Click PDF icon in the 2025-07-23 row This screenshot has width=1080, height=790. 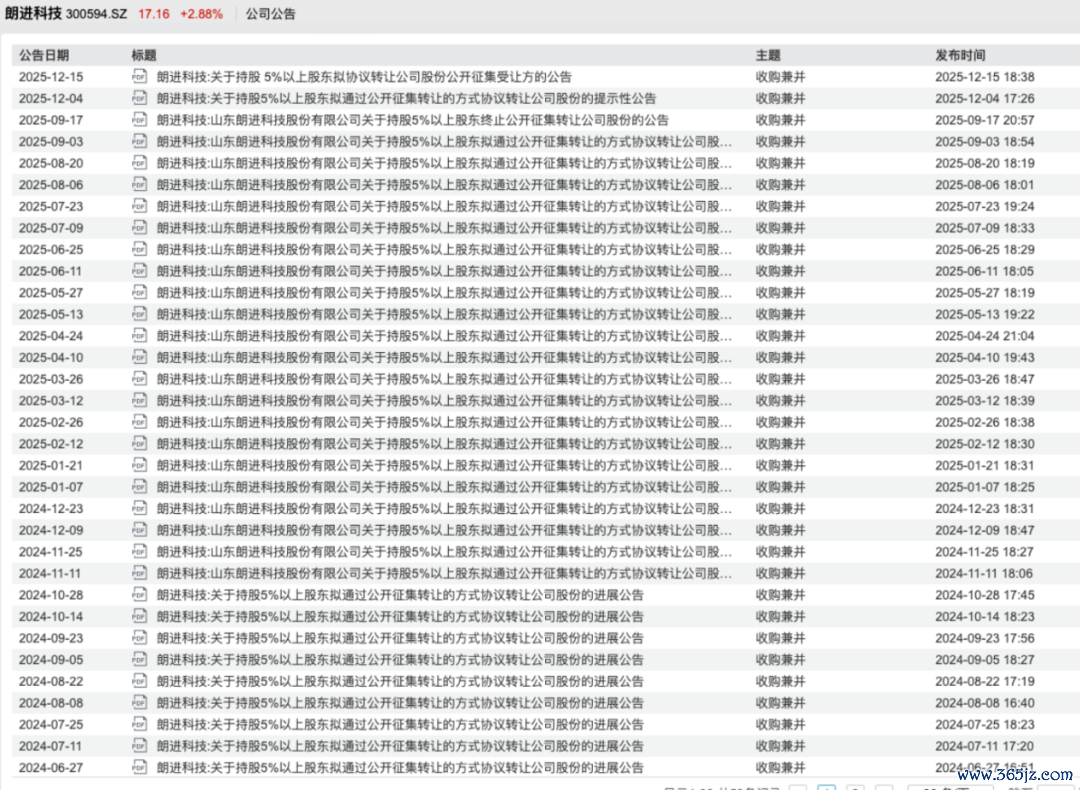pos(139,207)
